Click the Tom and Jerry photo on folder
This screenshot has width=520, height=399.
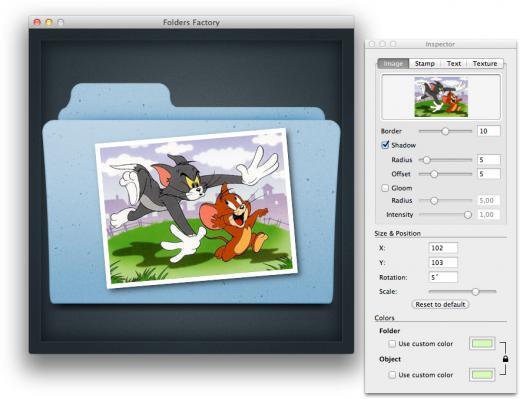197,208
